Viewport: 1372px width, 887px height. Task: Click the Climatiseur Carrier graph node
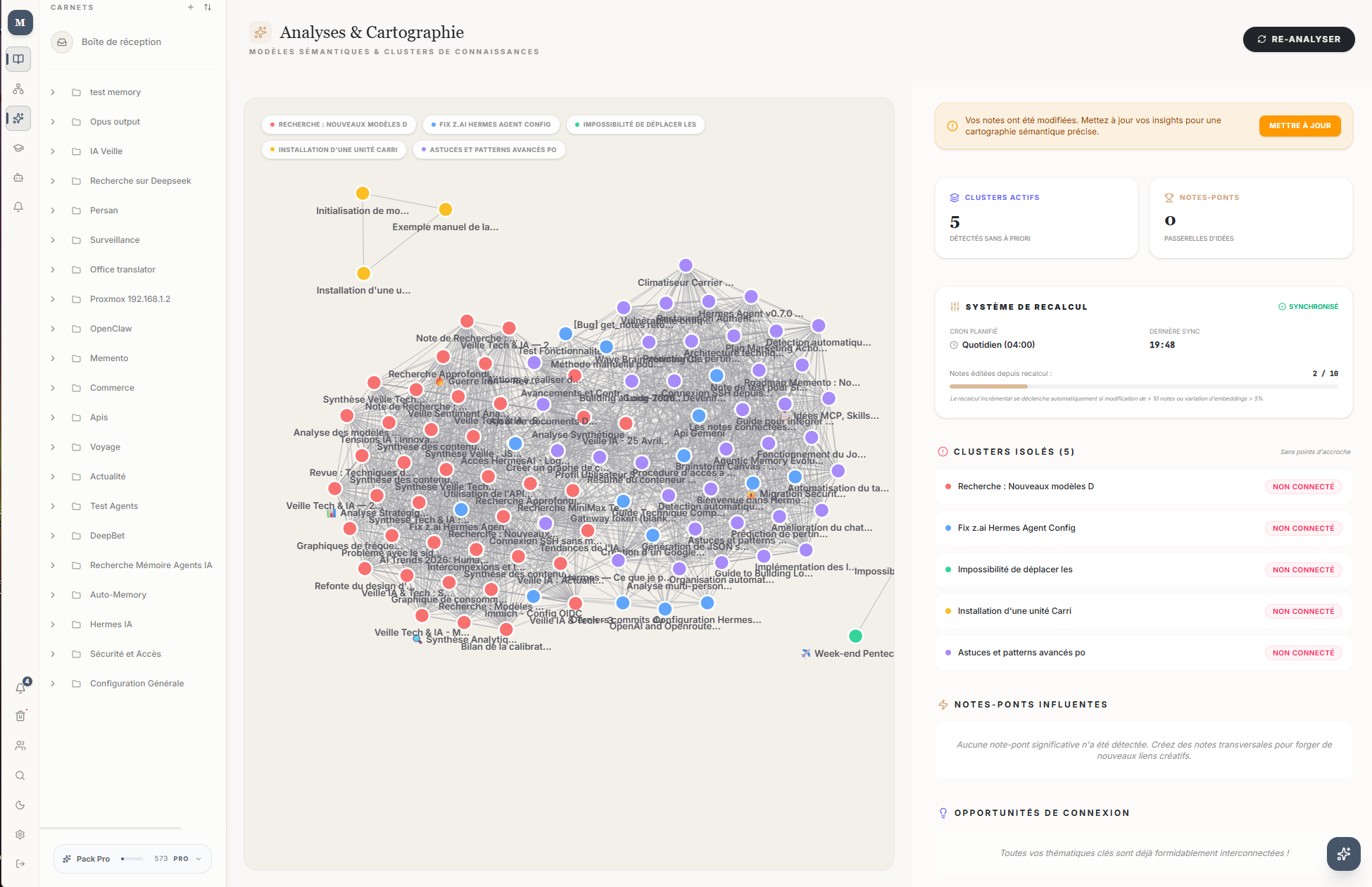coord(686,266)
